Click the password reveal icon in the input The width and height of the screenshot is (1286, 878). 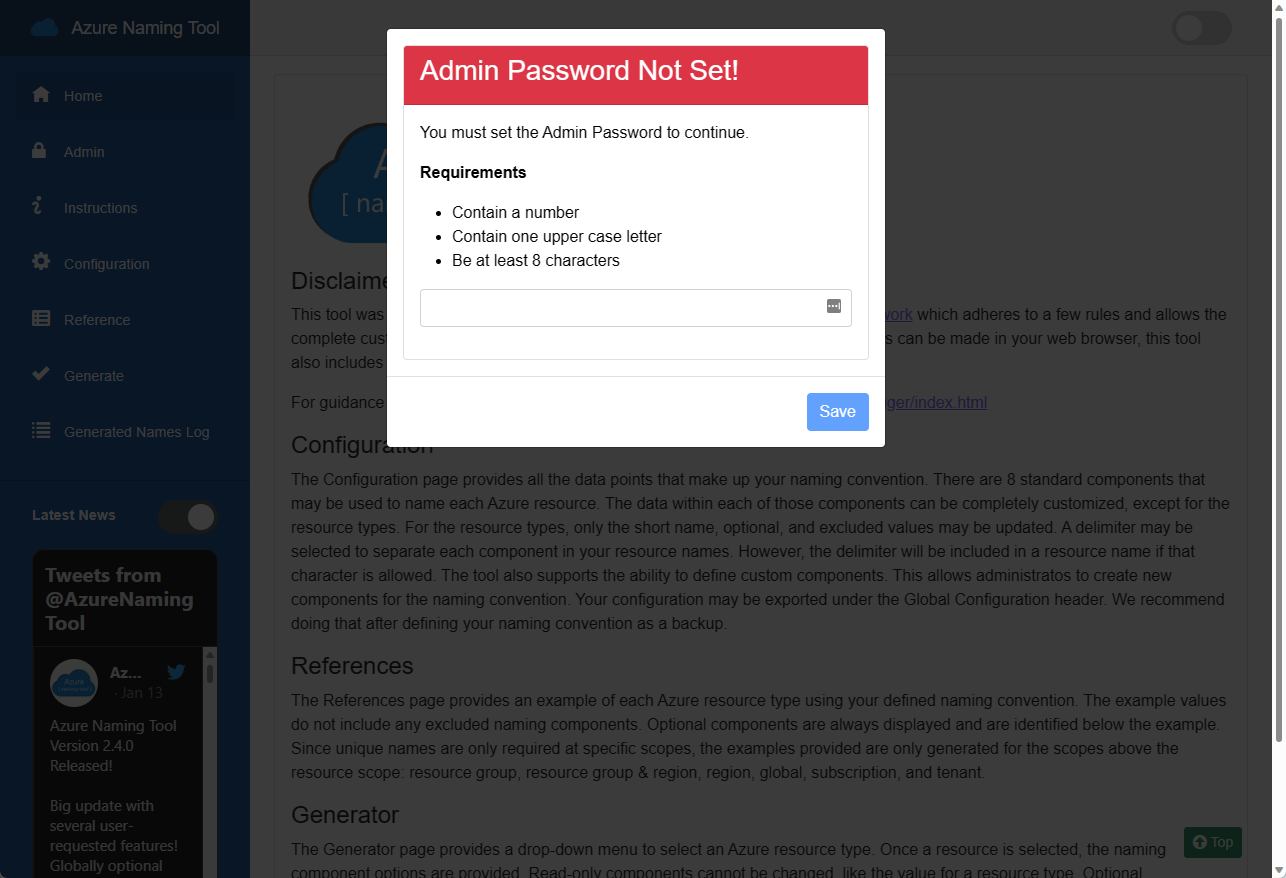(833, 307)
